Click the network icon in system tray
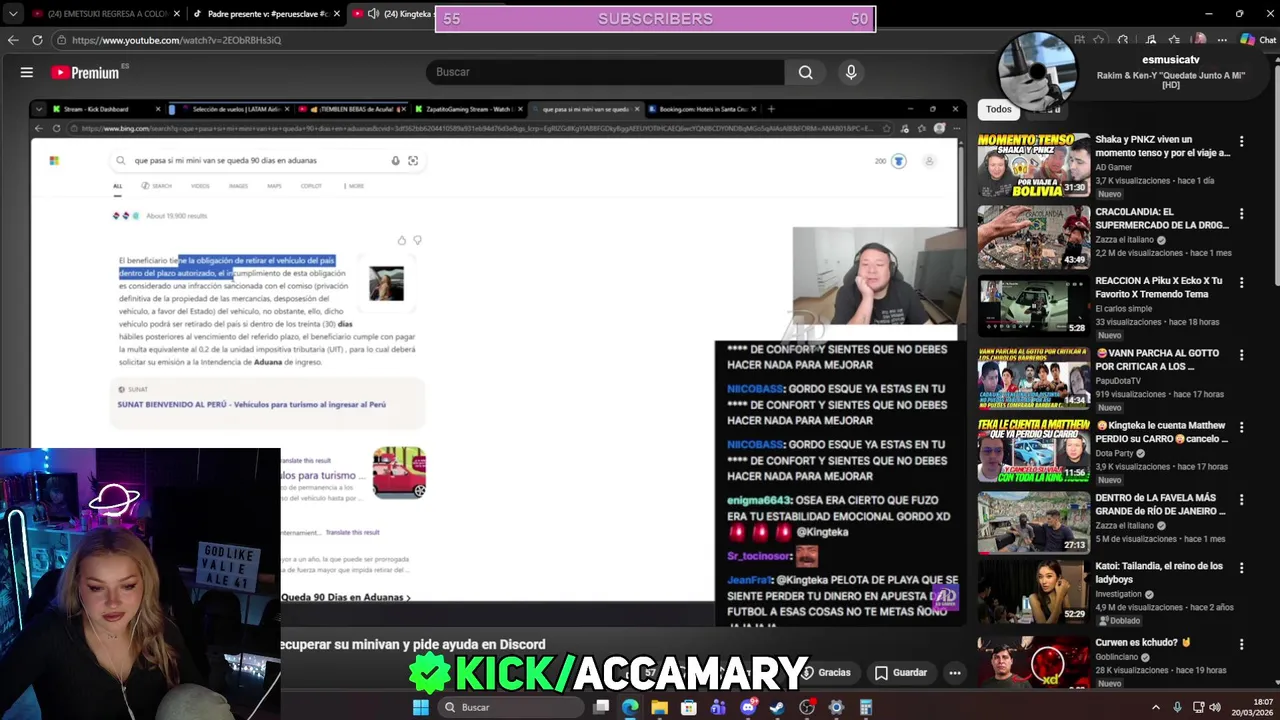Viewport: 1280px width, 720px height. pyautogui.click(x=1198, y=707)
